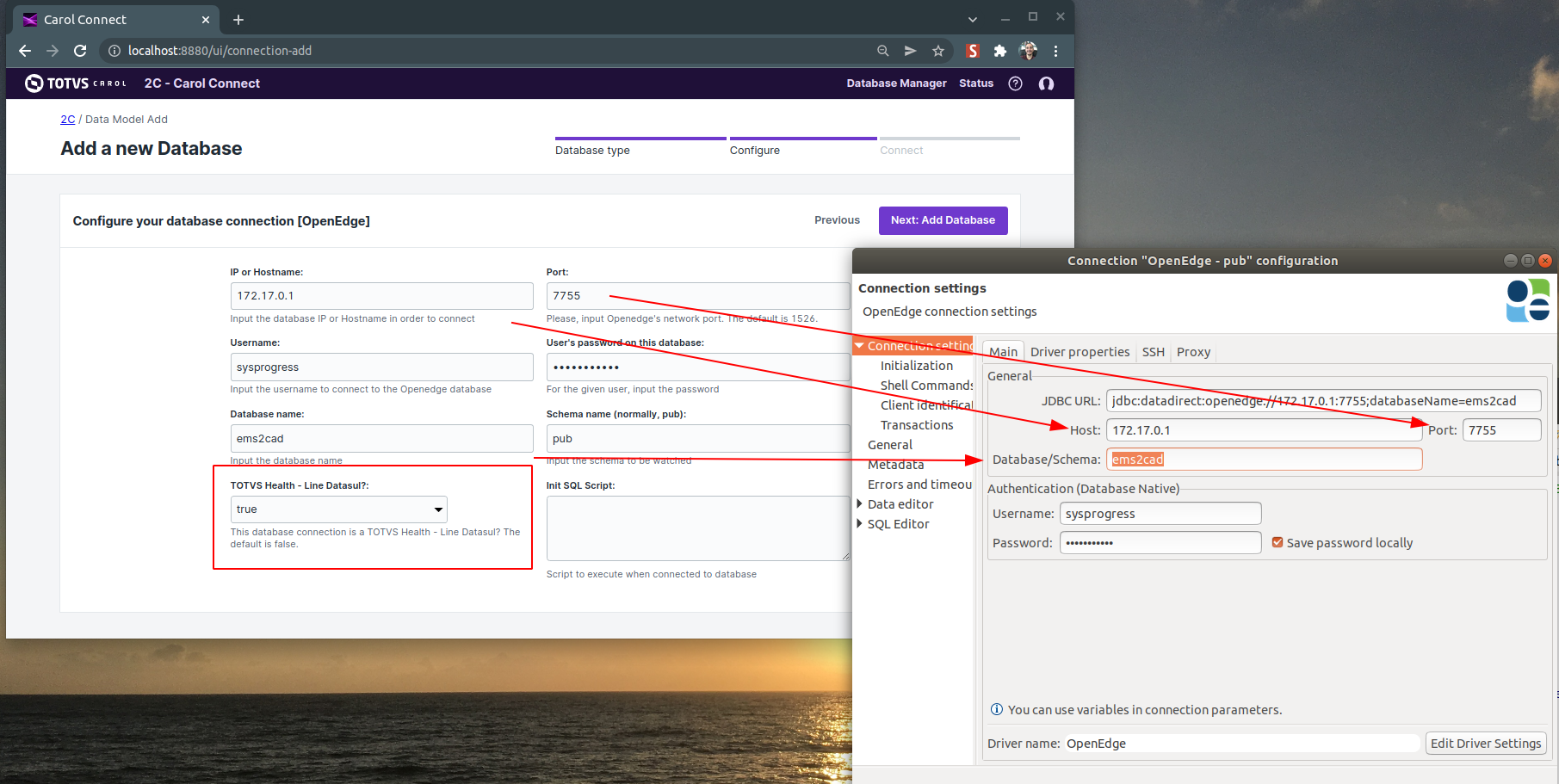
Task: Switch to the Driver properties tab
Action: click(x=1080, y=352)
